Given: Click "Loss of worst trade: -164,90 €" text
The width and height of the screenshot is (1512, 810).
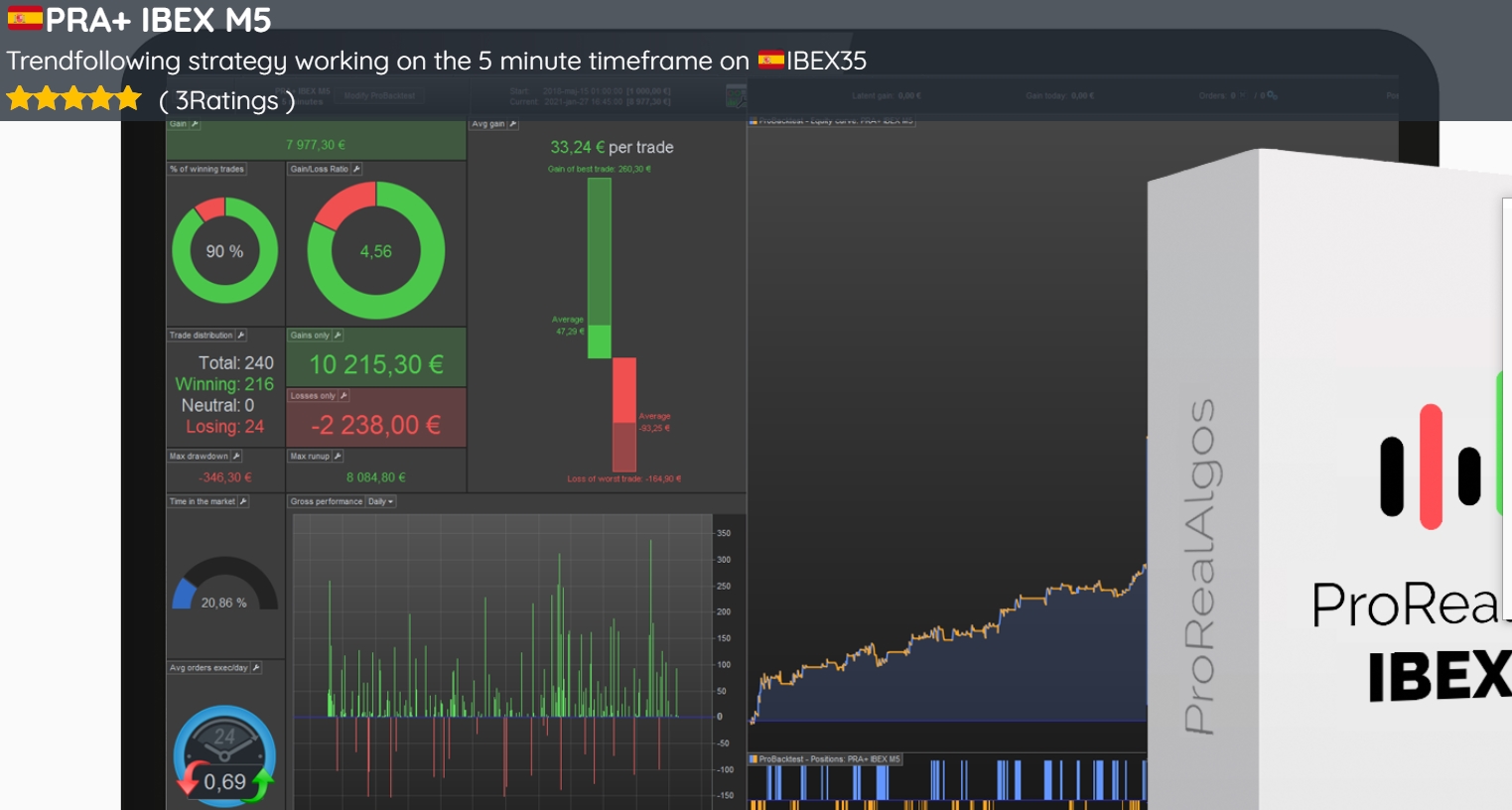Looking at the screenshot, I should [624, 478].
